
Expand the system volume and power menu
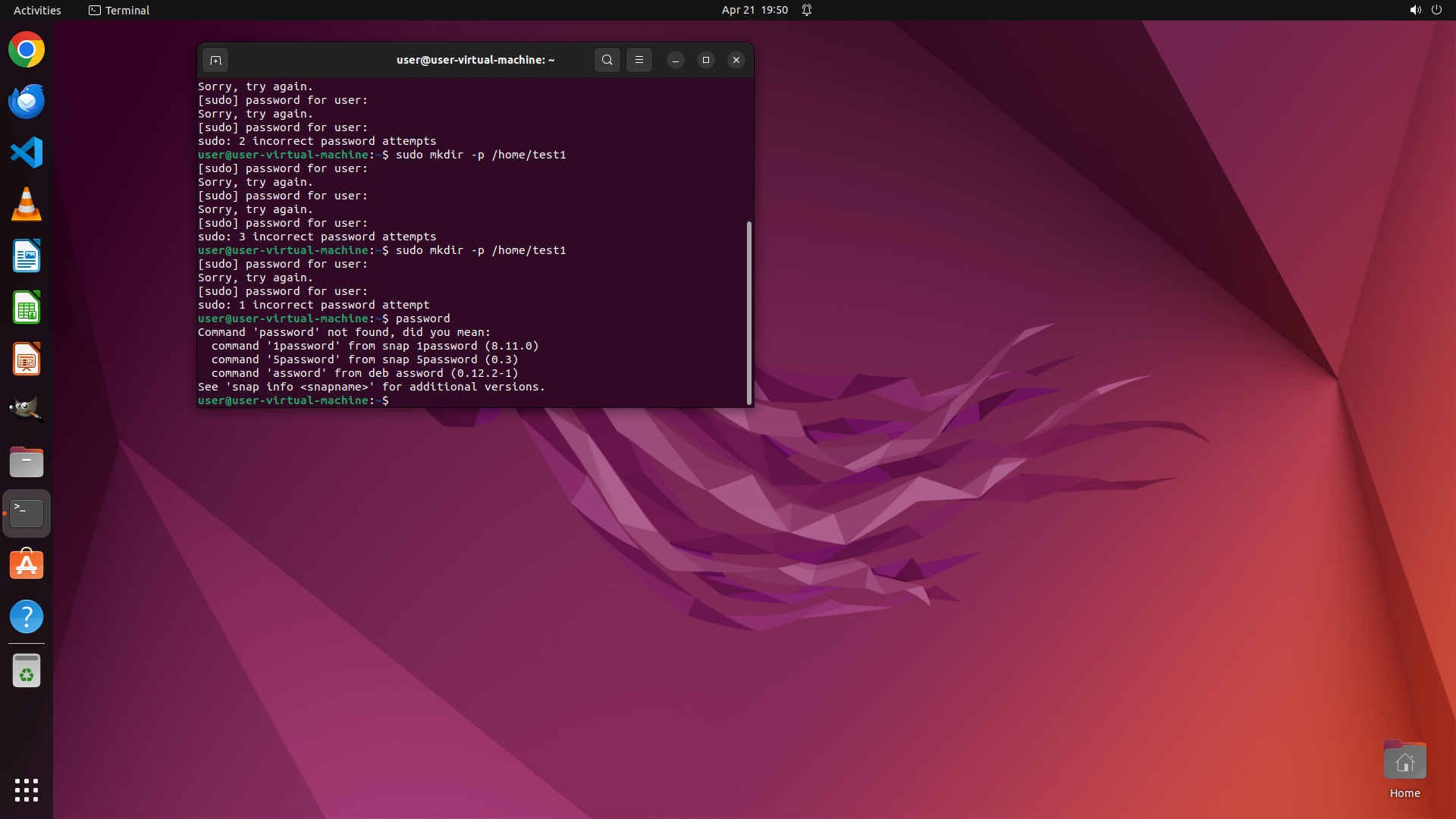pos(1425,10)
